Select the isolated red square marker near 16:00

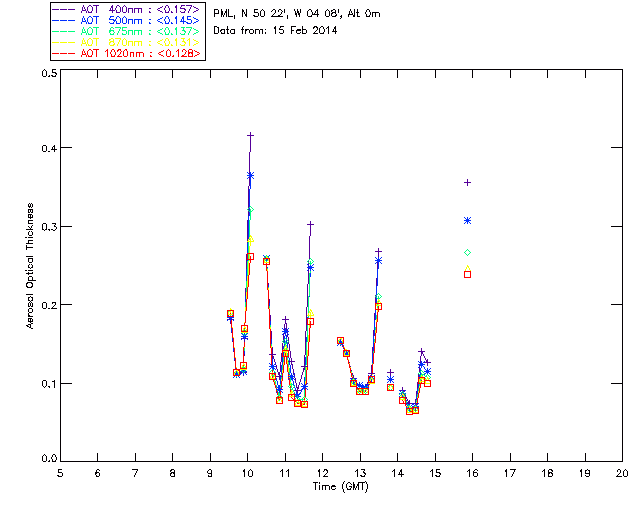coord(467,274)
